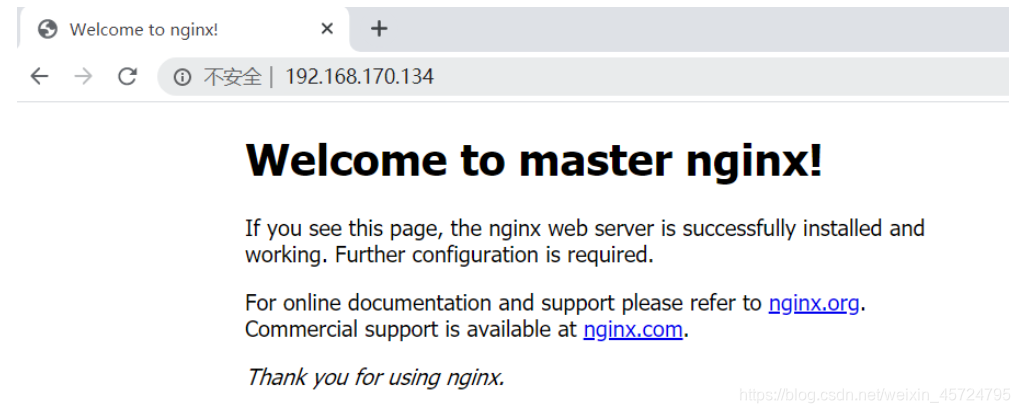This screenshot has height=413, width=1020.
Task: Click the text 'For online documentation and support please refer to'
Action: click(x=503, y=303)
